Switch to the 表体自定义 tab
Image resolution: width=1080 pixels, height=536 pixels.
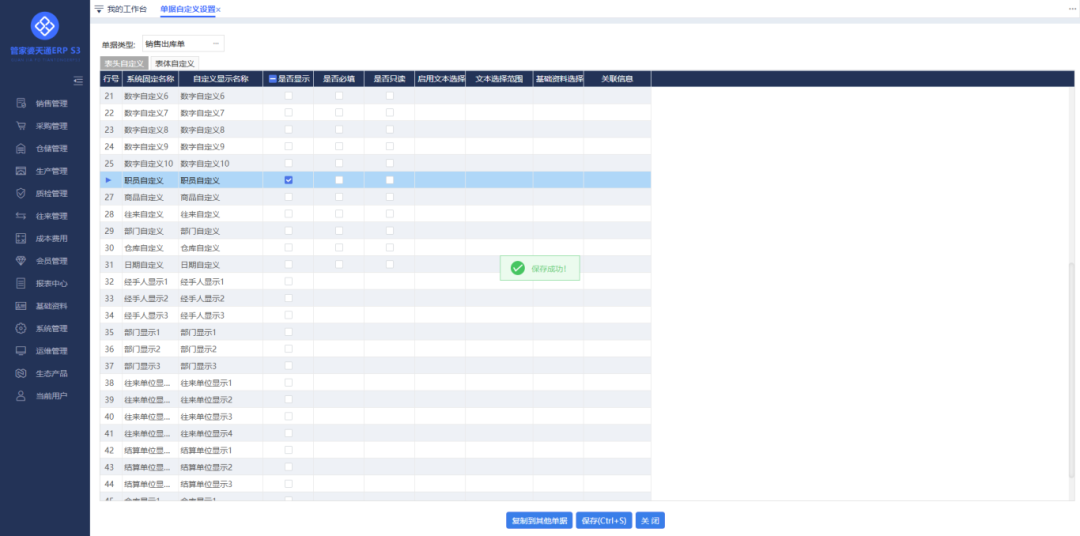click(175, 63)
